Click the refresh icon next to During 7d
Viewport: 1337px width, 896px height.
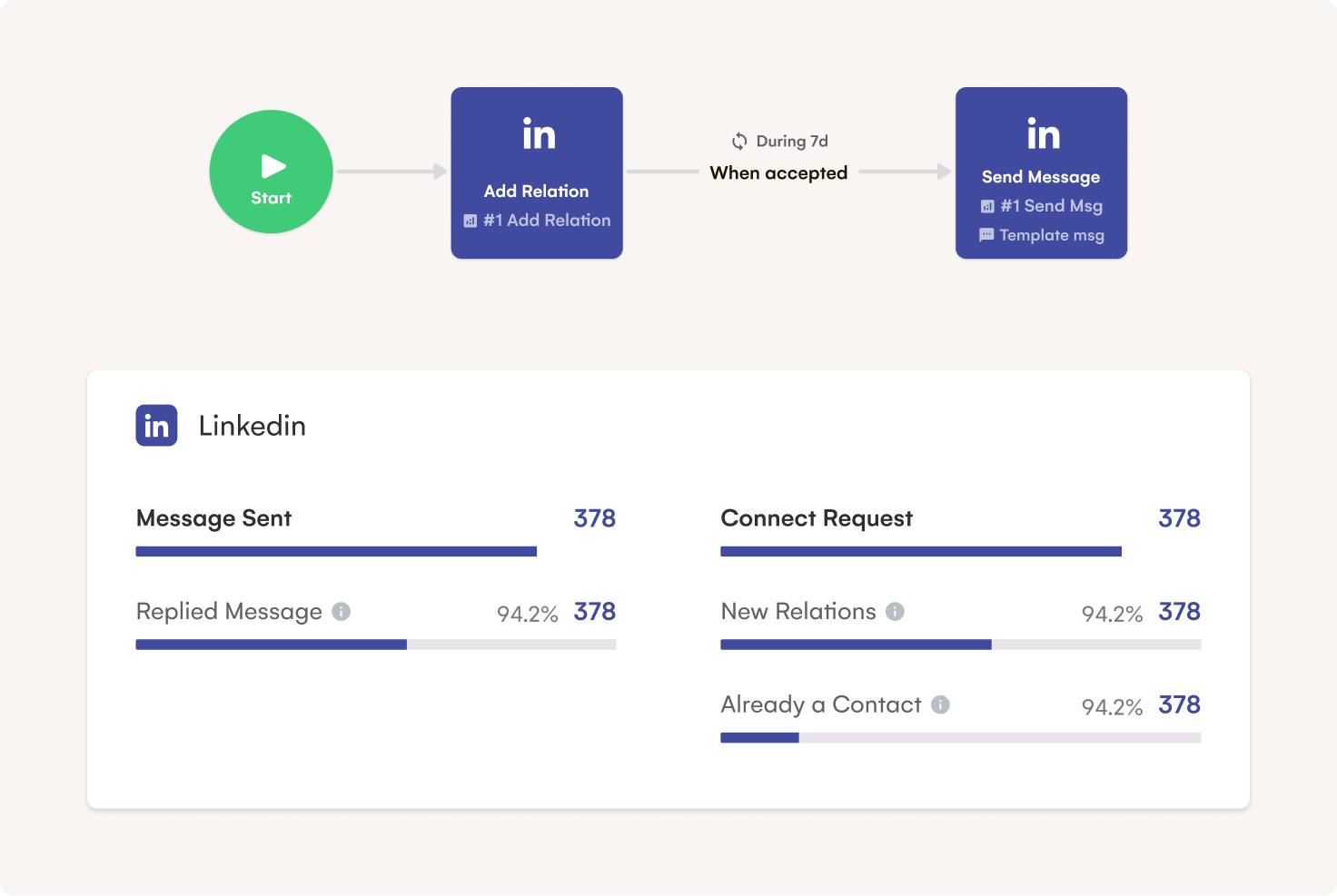point(739,142)
